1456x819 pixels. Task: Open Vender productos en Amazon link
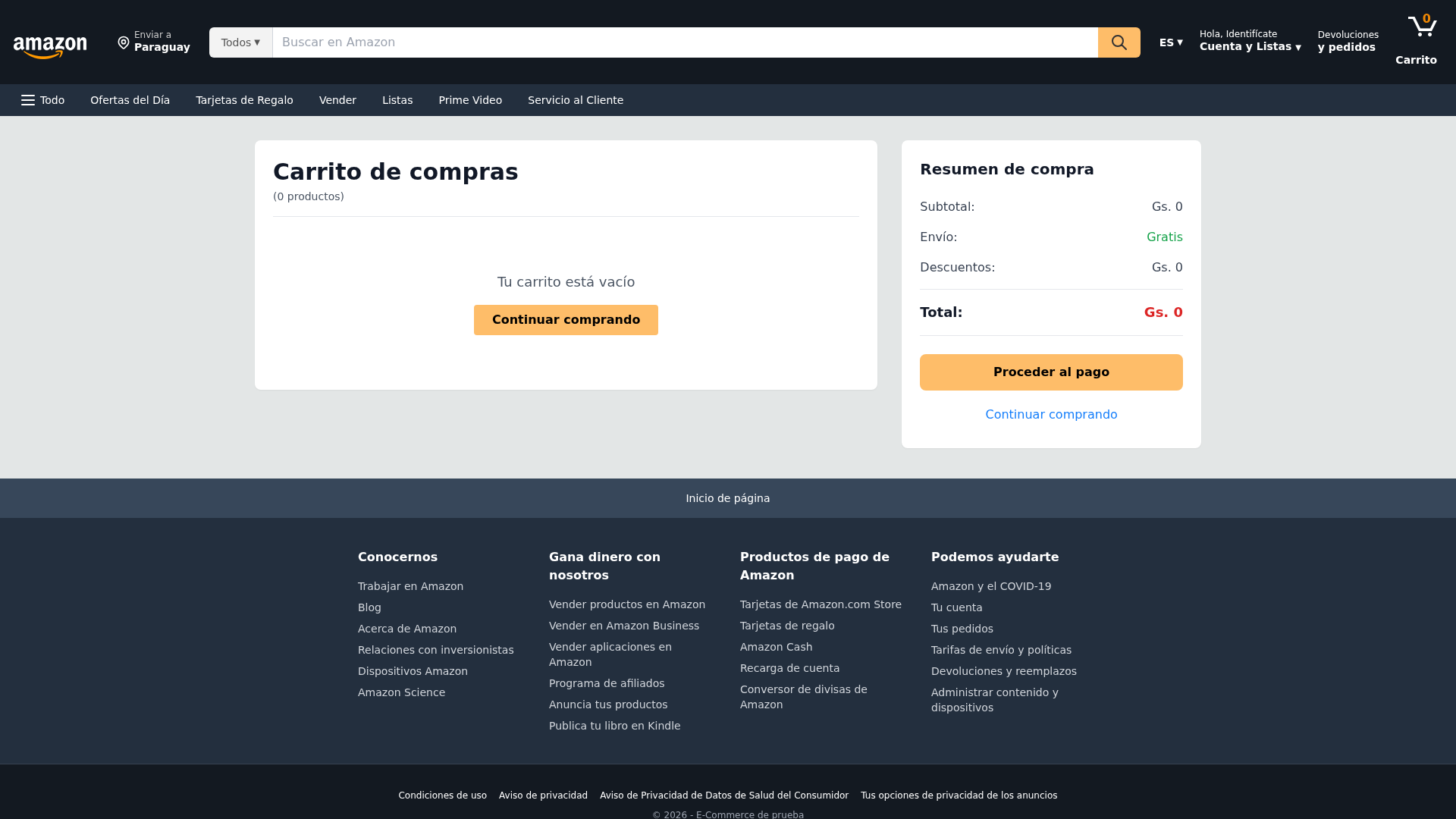pos(627,604)
